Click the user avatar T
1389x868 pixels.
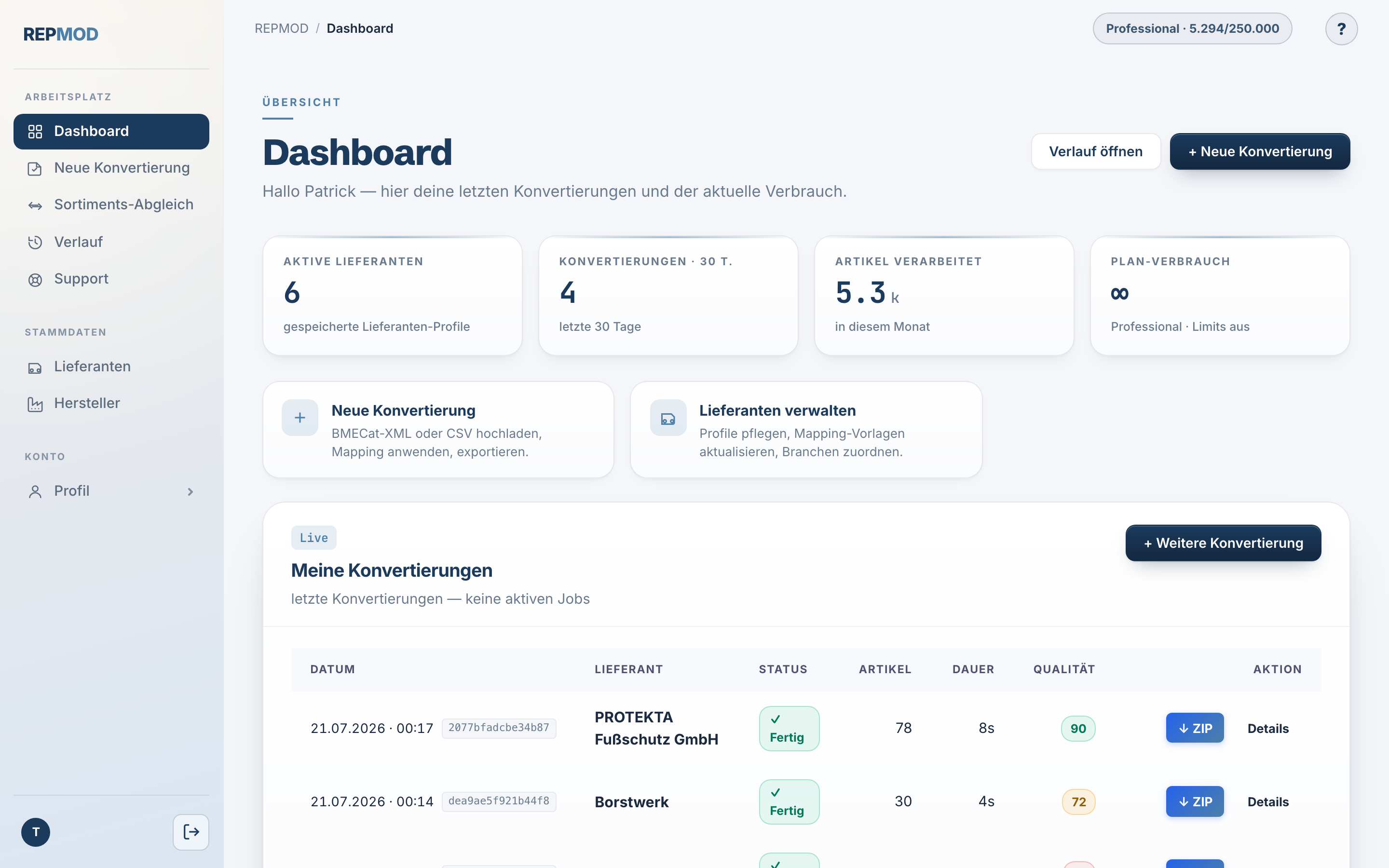pos(36,832)
